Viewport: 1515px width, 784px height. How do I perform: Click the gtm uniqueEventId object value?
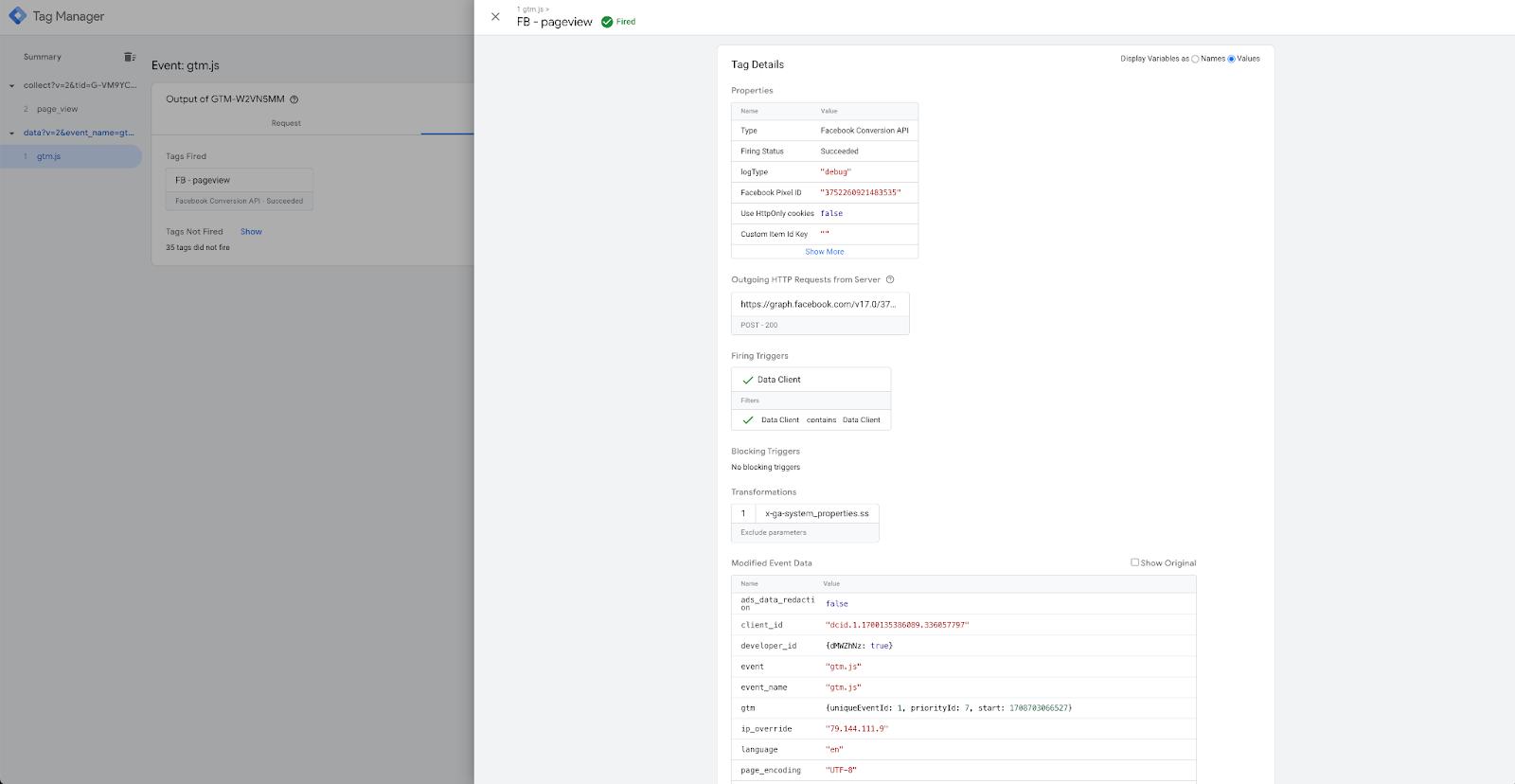pyautogui.click(x=949, y=708)
